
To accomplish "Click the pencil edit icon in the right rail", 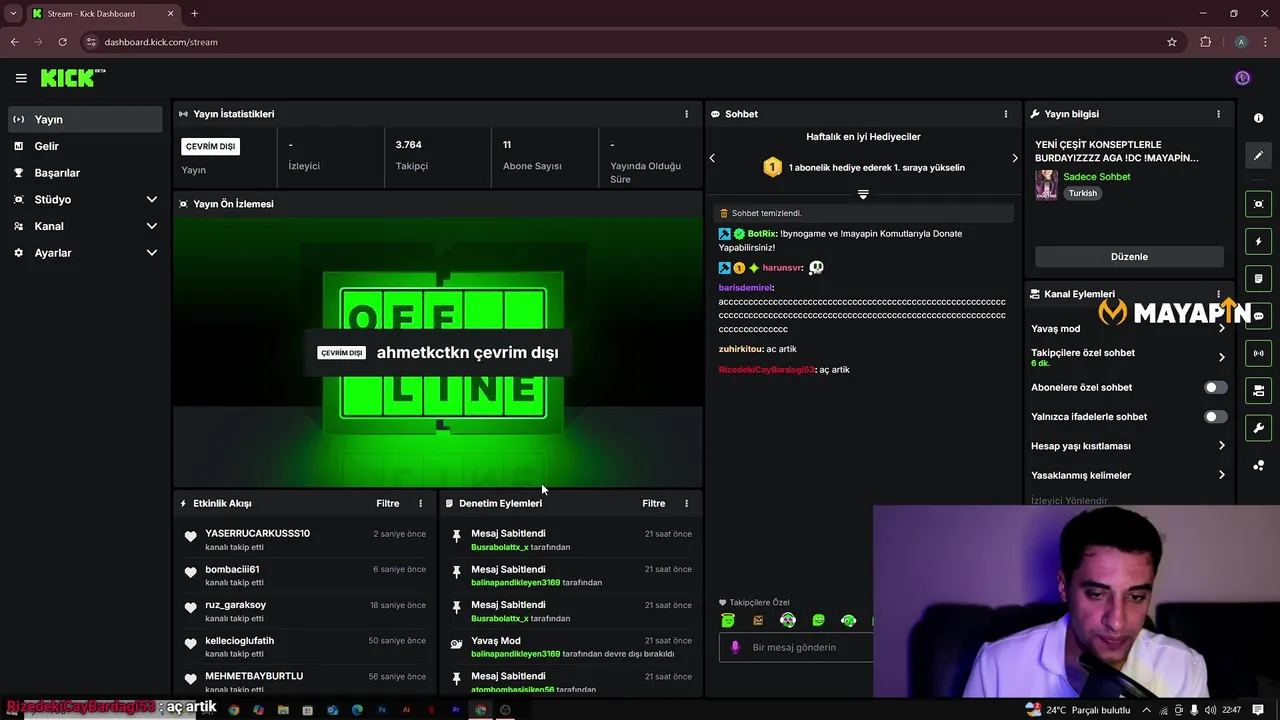I will (x=1258, y=155).
